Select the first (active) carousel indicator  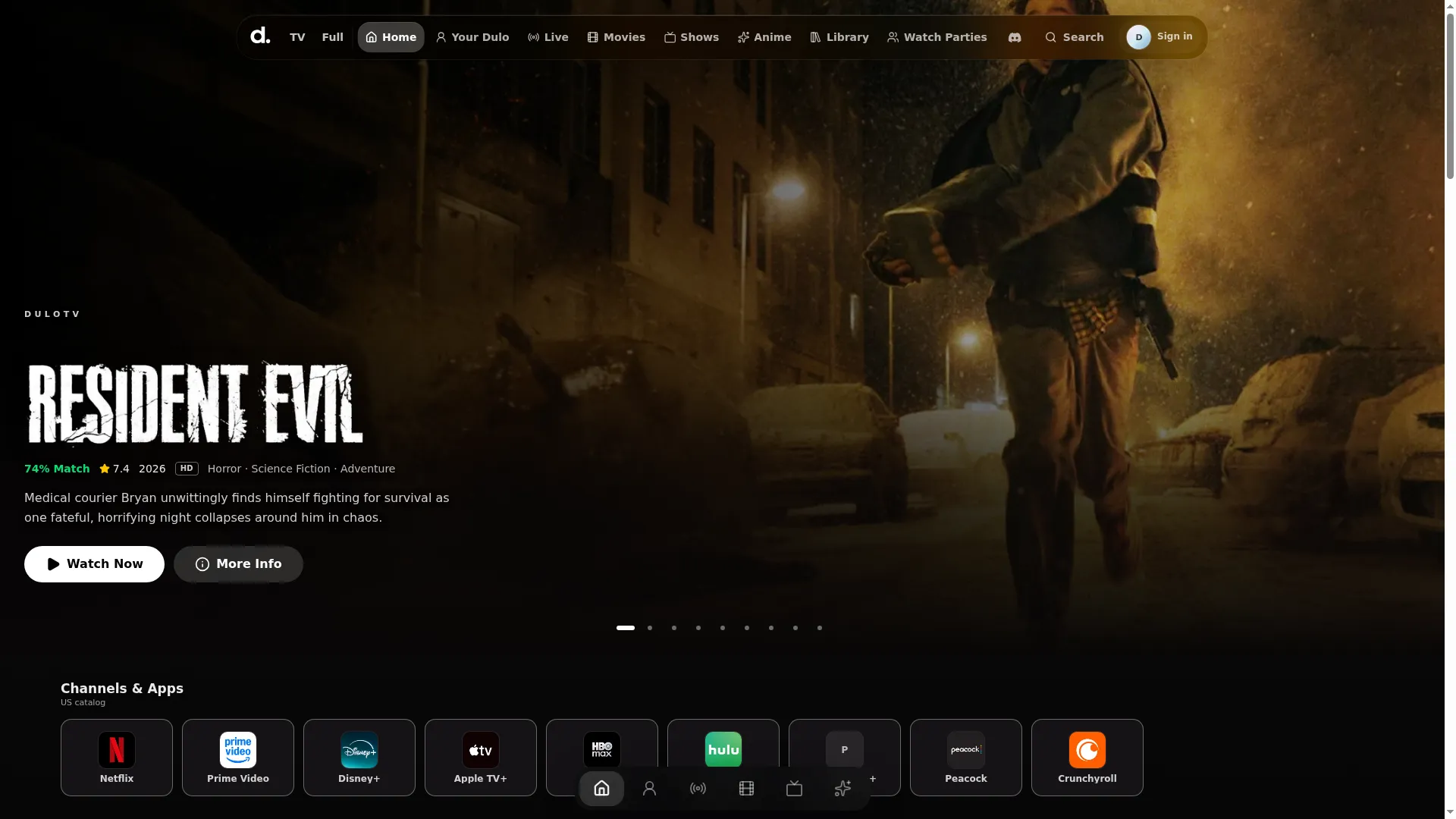(x=626, y=628)
